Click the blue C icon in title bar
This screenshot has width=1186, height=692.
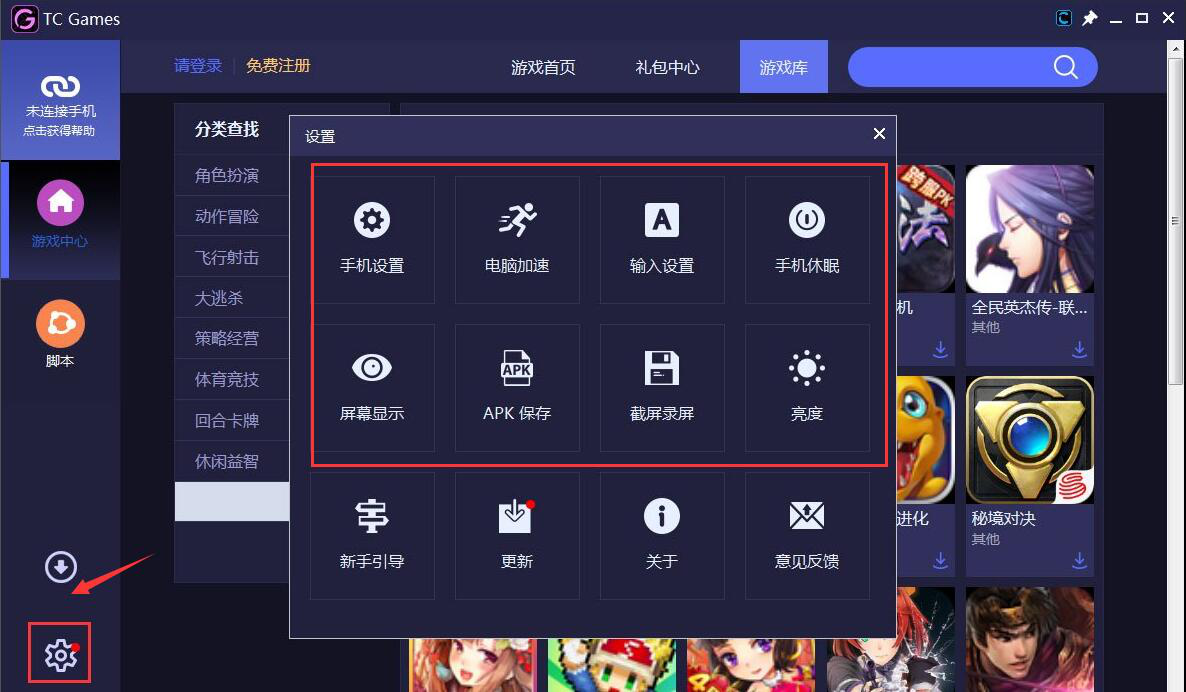[1063, 18]
